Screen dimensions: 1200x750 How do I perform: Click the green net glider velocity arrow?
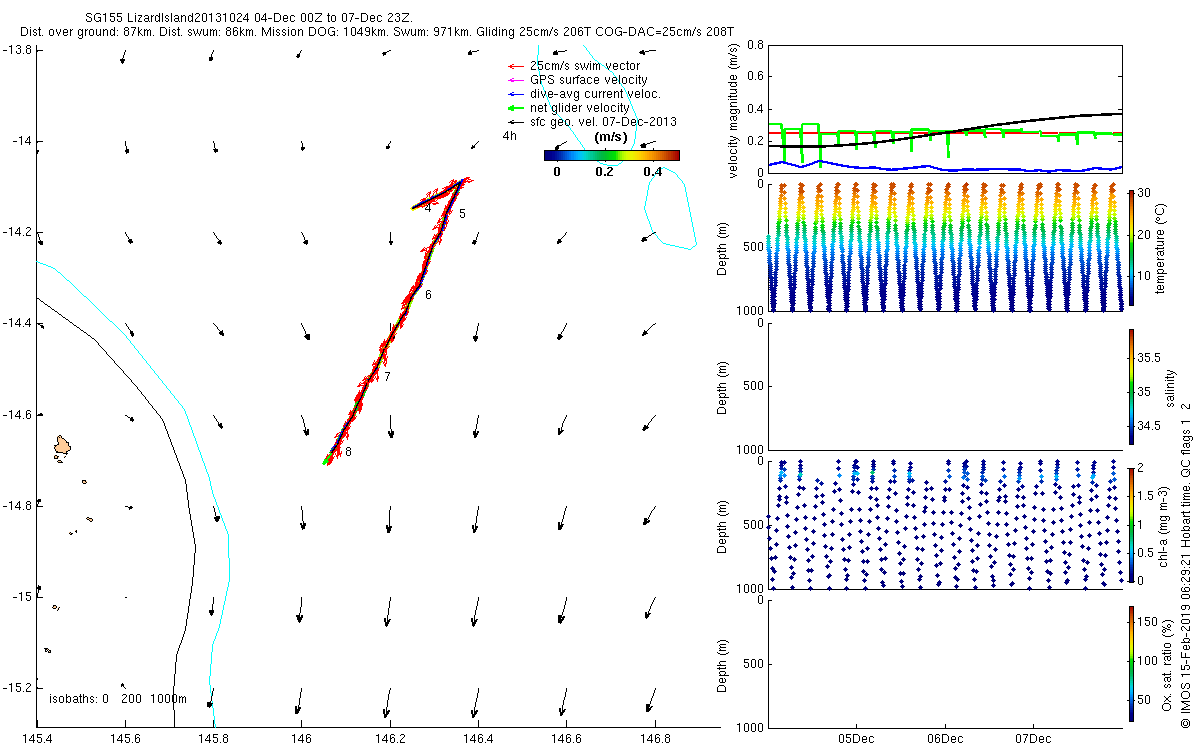pos(516,108)
